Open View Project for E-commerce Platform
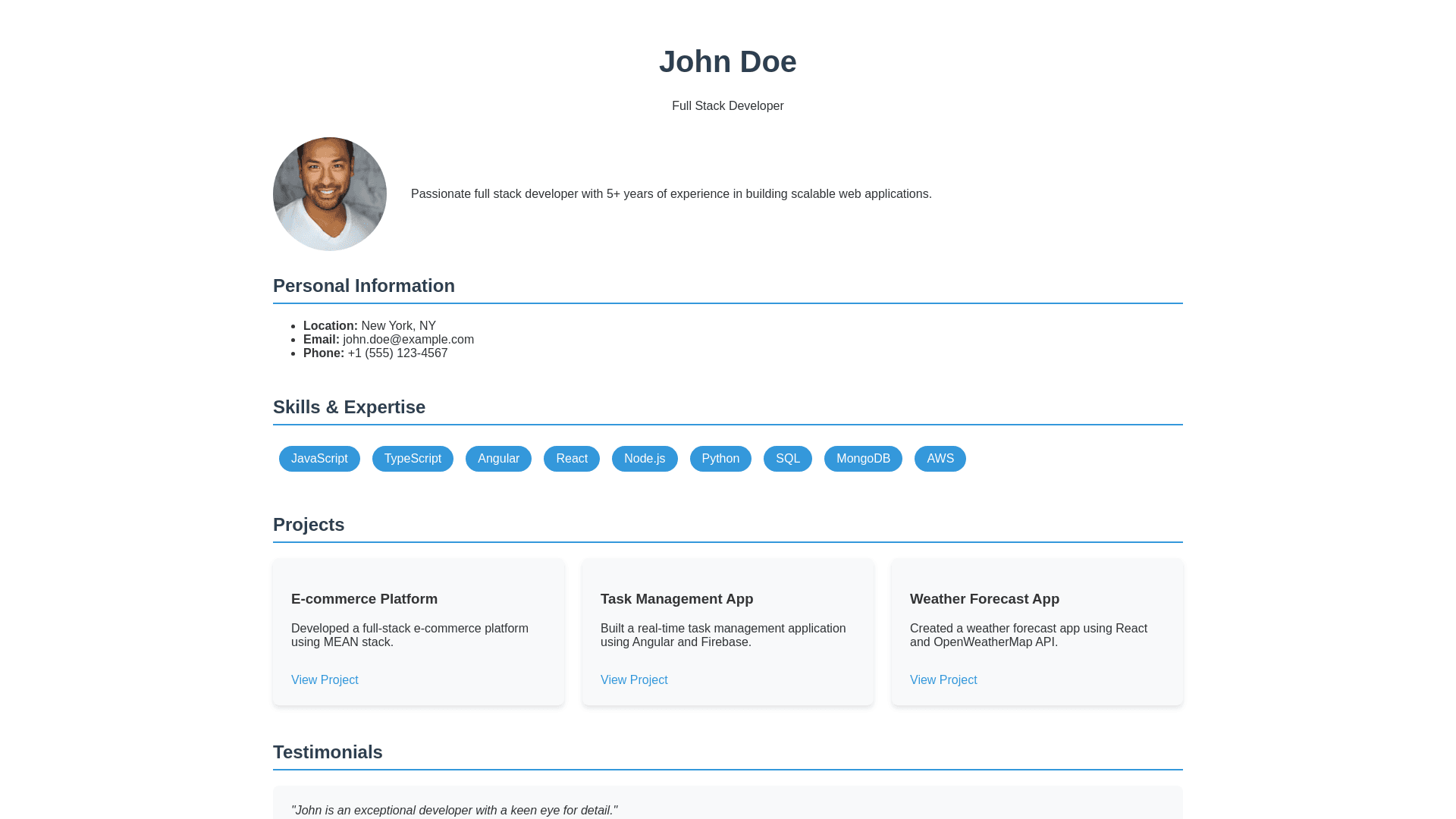 pyautogui.click(x=325, y=680)
